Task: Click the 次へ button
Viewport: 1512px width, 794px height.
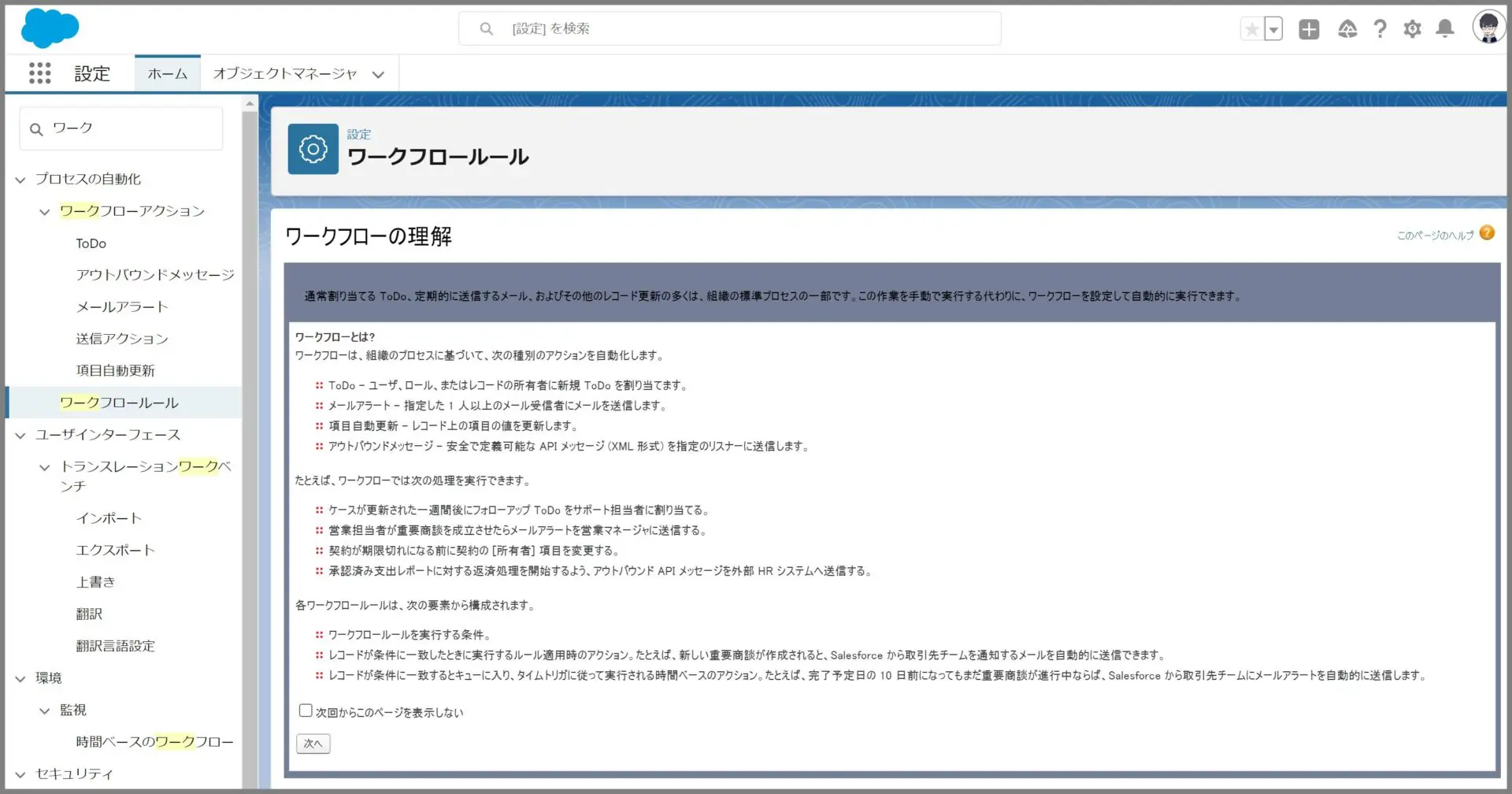Action: (313, 744)
